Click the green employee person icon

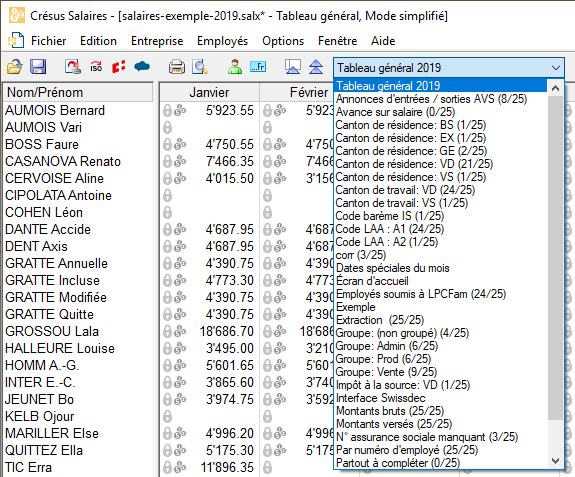pos(235,67)
